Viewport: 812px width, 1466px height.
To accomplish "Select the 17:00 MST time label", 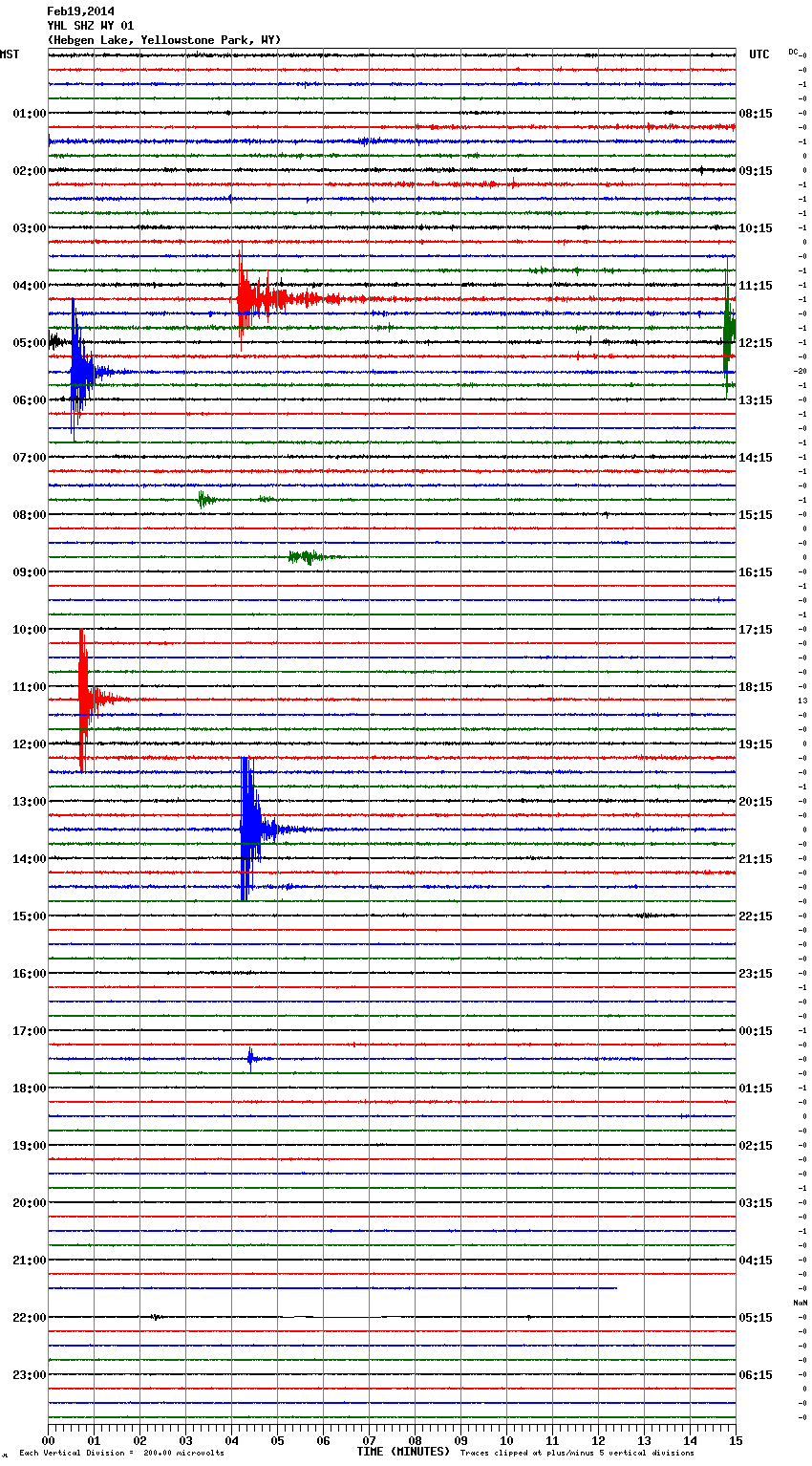I will point(29,1030).
